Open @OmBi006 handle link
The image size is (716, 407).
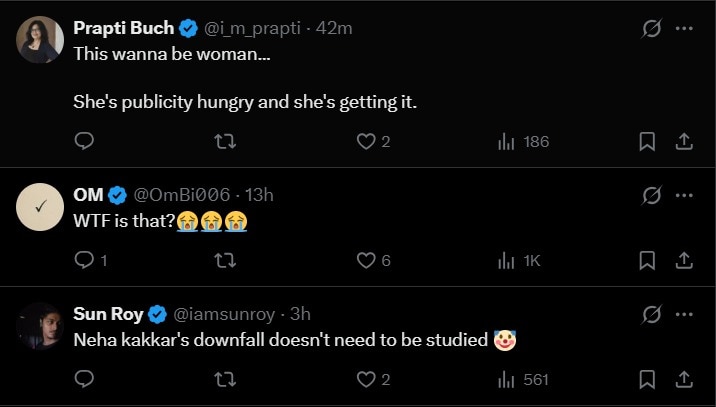(x=178, y=194)
